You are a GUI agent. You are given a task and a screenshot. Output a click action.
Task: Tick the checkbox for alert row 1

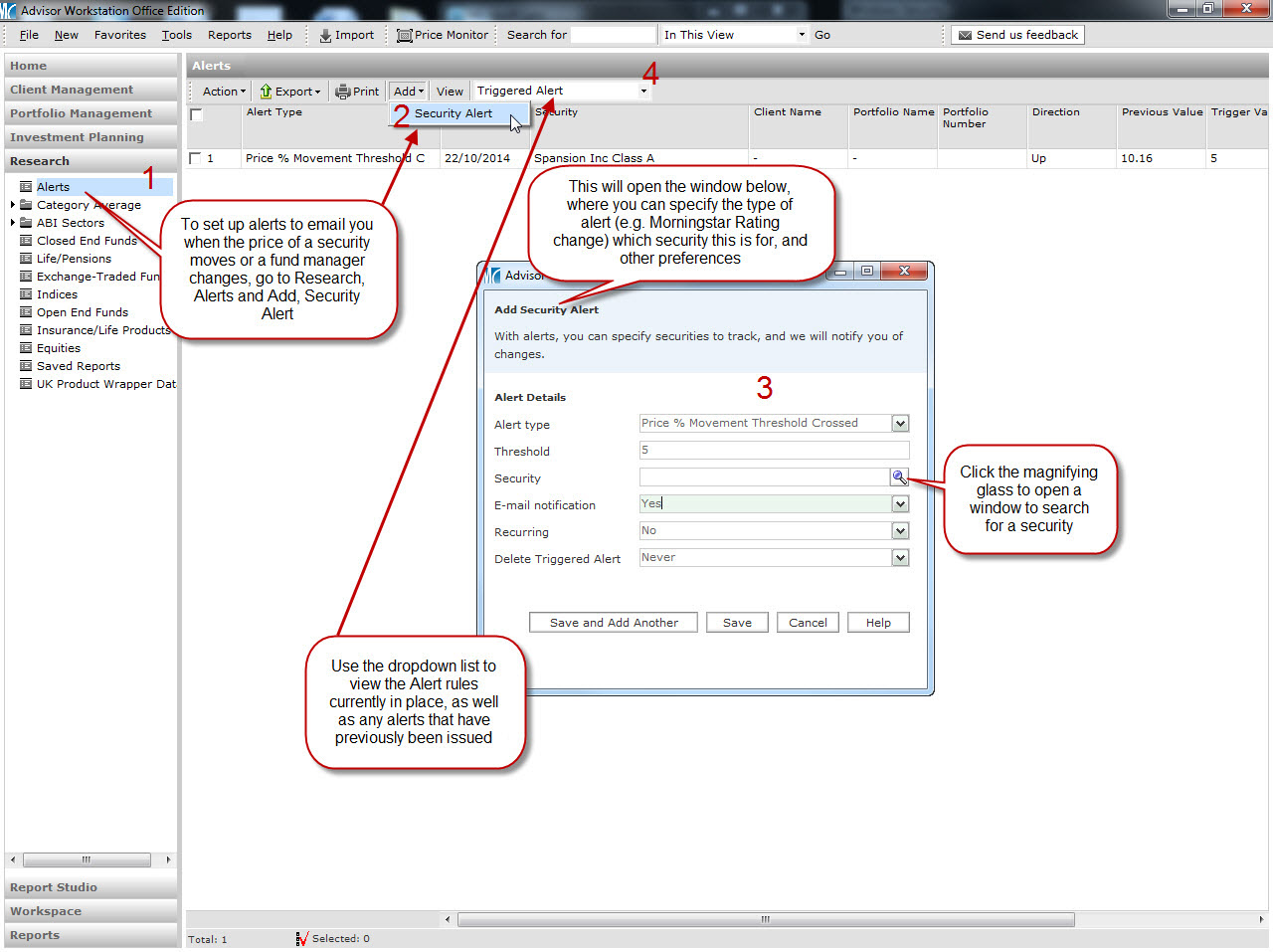(196, 158)
